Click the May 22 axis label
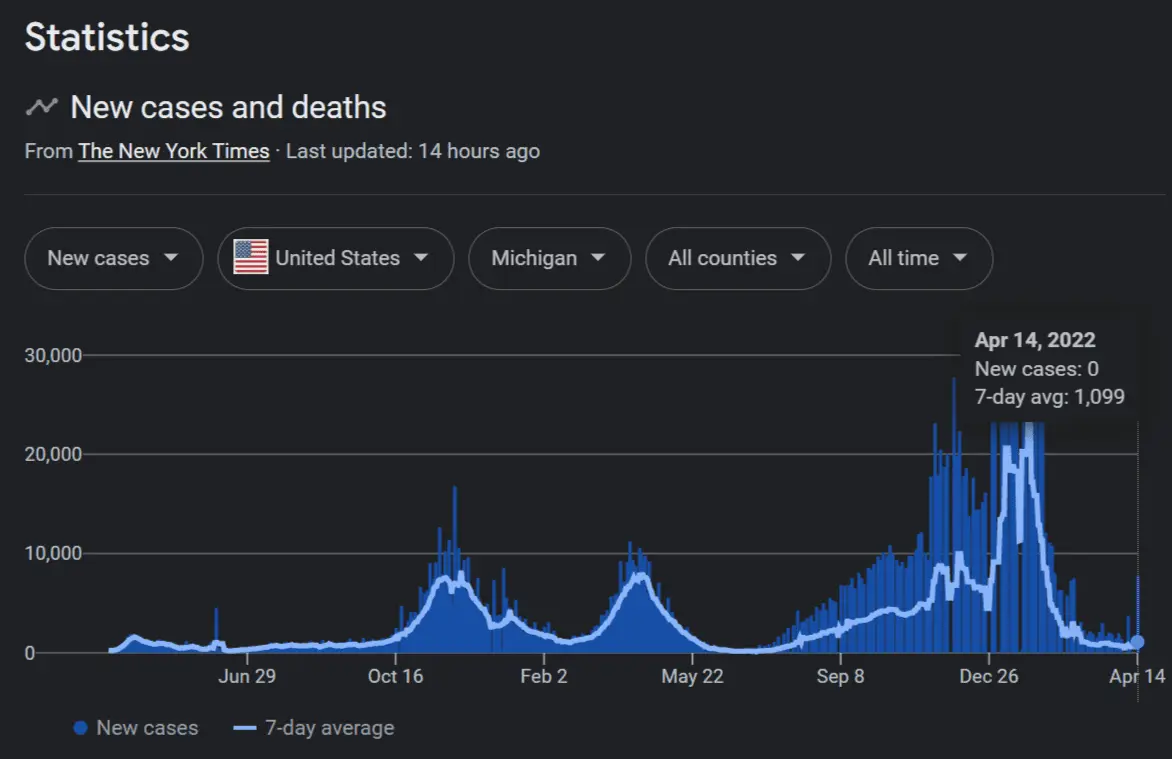 [692, 677]
